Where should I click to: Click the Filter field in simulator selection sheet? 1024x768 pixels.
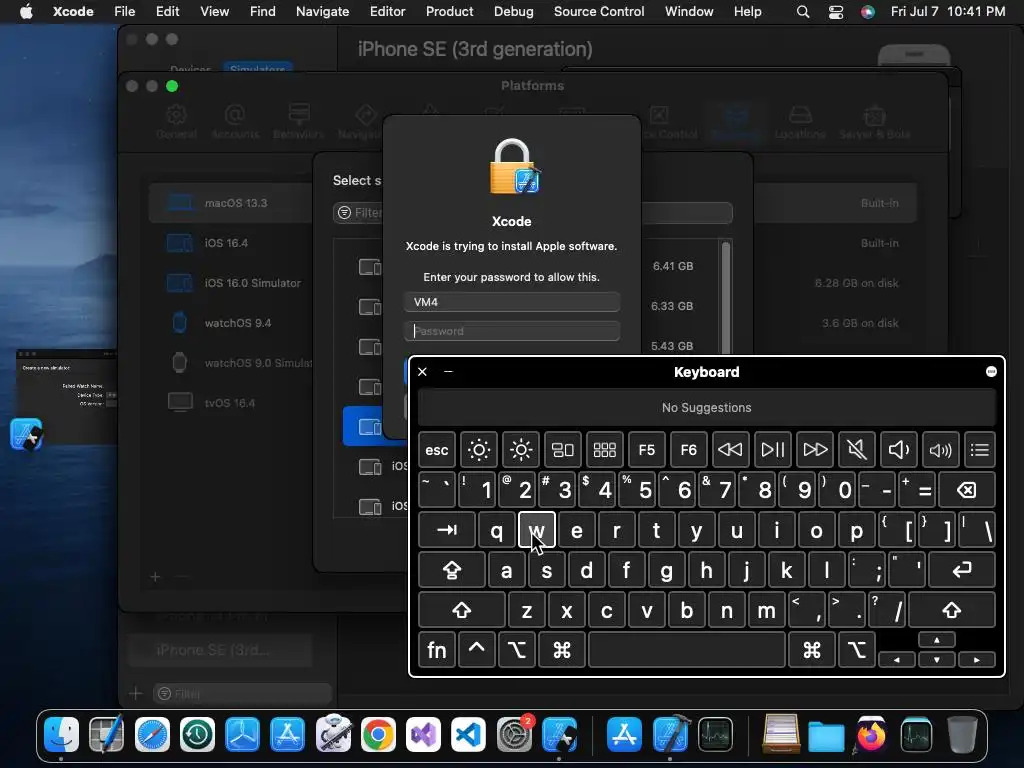click(x=532, y=213)
